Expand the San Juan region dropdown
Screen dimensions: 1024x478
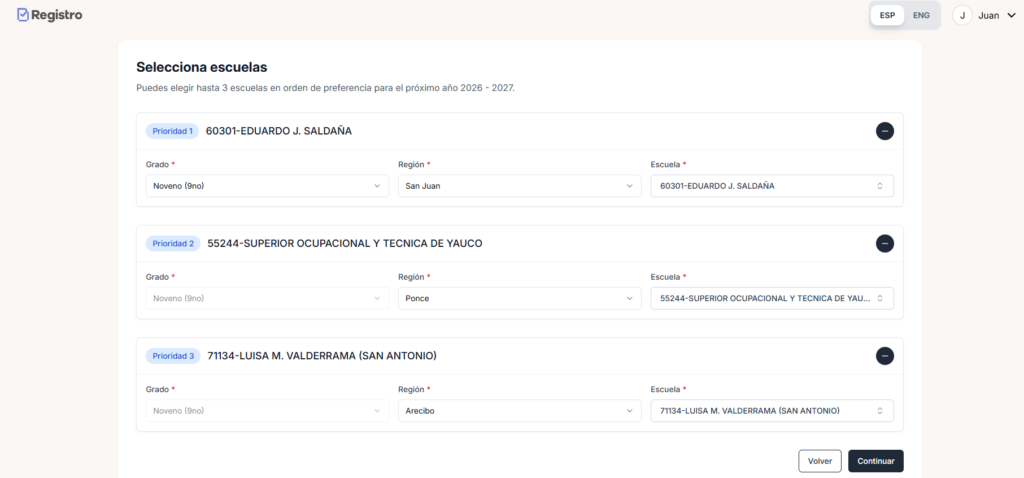[x=519, y=186]
